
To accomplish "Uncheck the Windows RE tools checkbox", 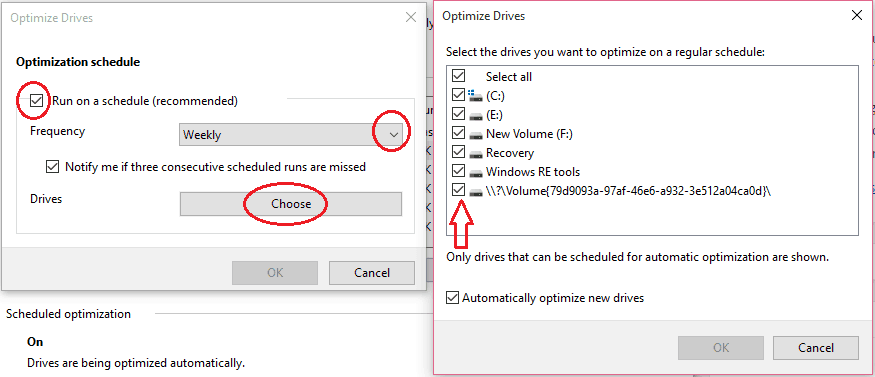I will click(458, 171).
